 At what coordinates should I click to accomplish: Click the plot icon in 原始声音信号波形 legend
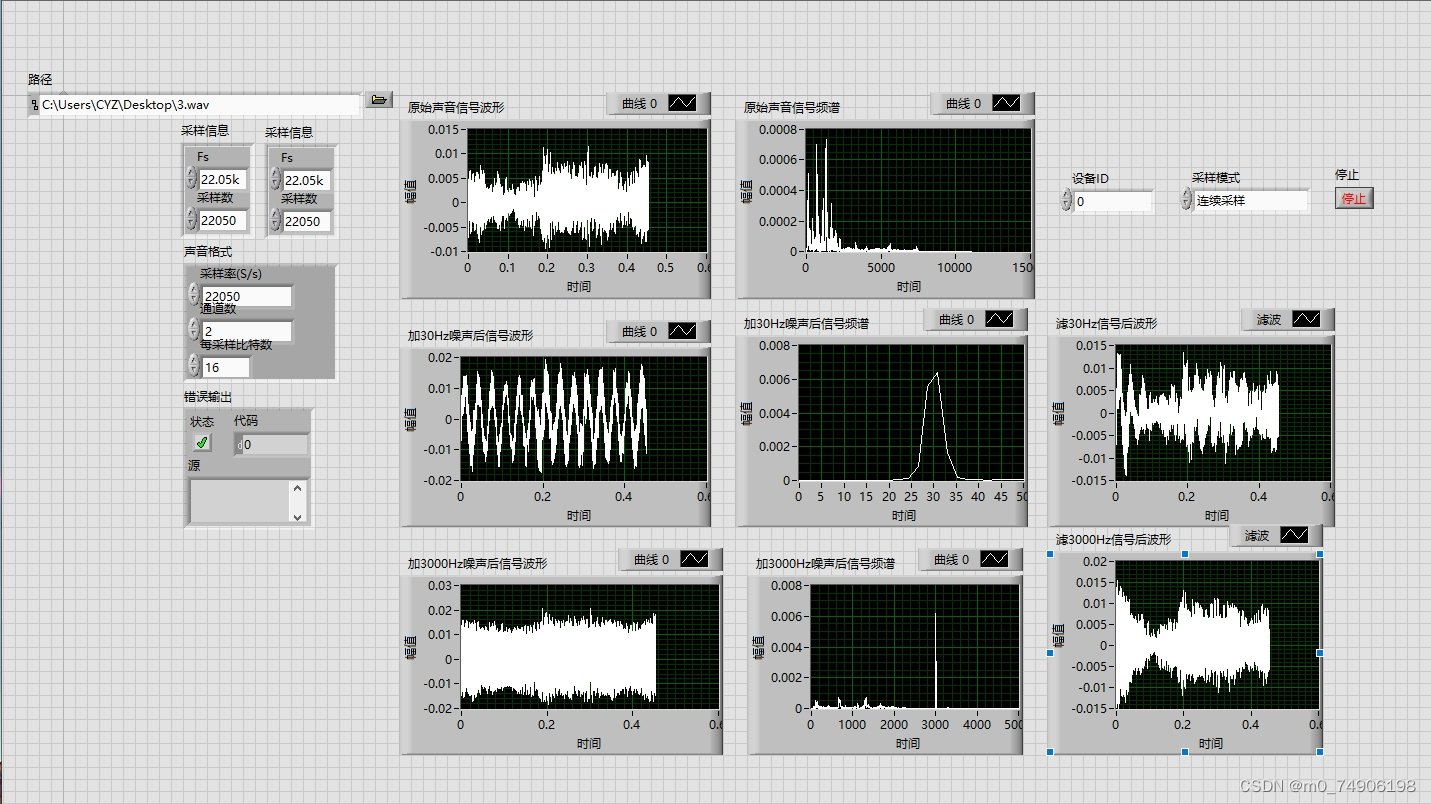(682, 103)
